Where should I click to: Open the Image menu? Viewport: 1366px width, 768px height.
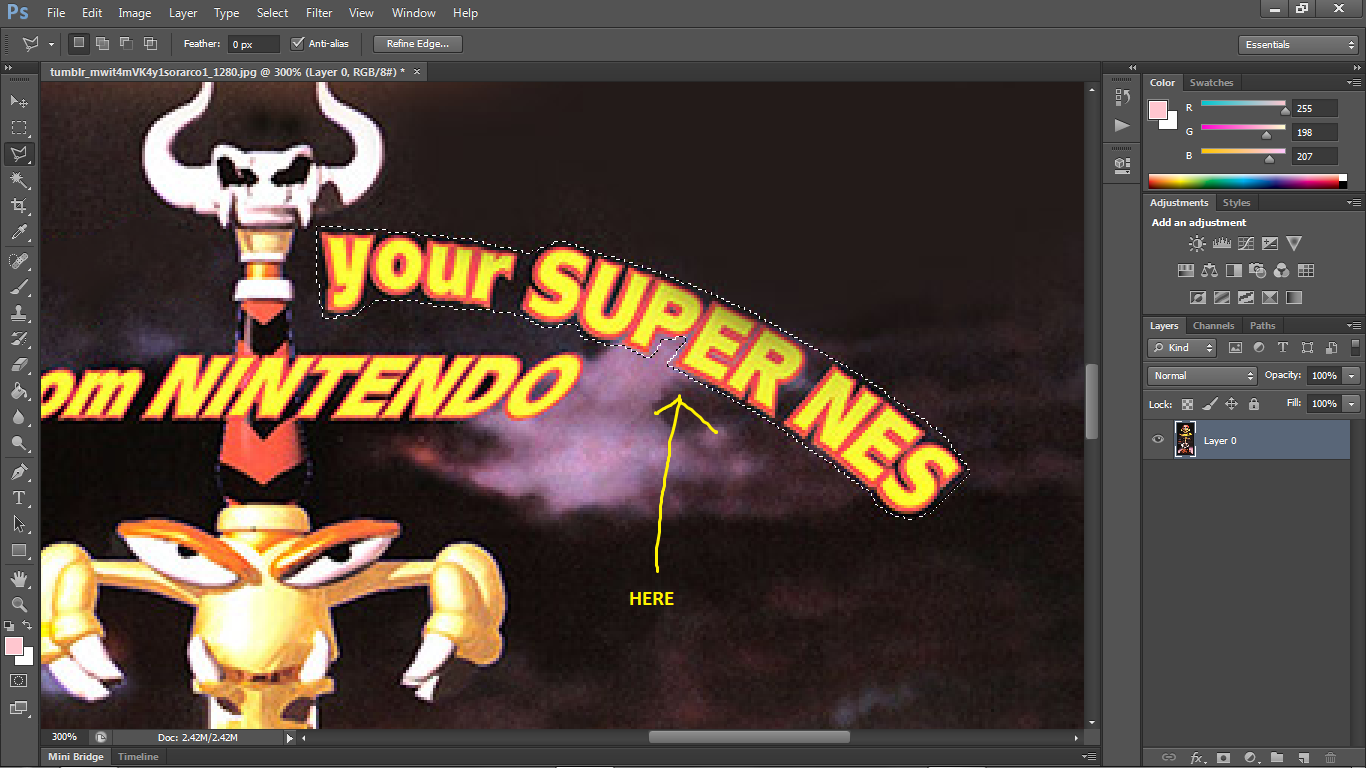pyautogui.click(x=134, y=13)
